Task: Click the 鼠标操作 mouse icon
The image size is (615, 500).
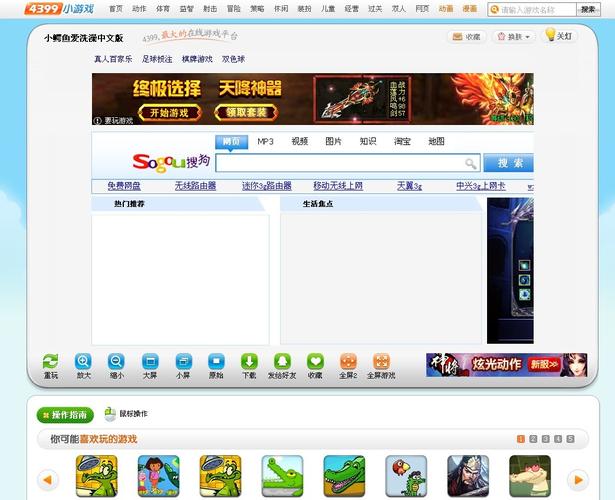Action: tap(111, 414)
